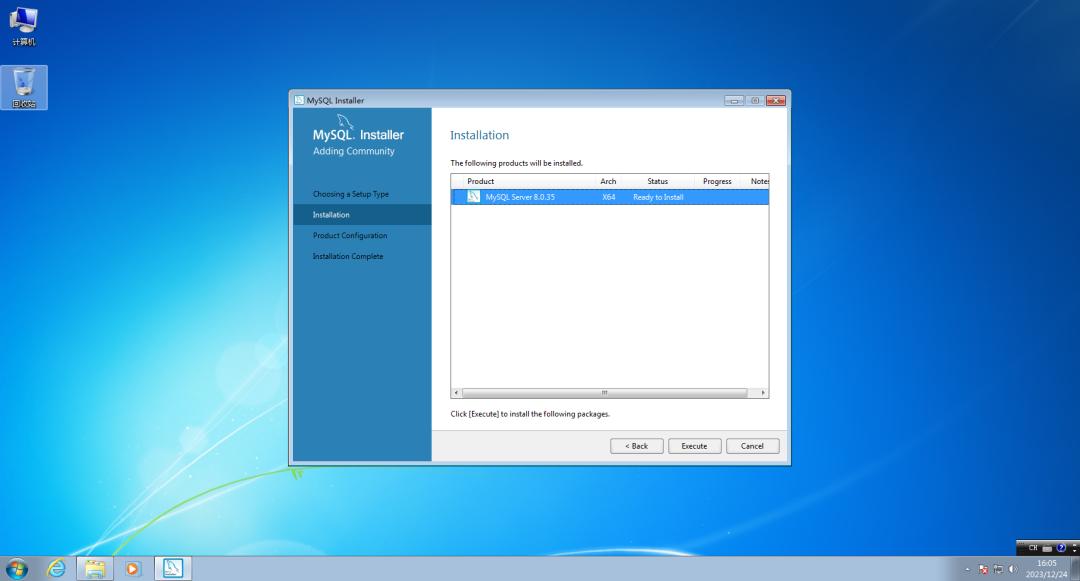This screenshot has height=581, width=1080.
Task: Click the Progress column header
Action: click(x=717, y=181)
